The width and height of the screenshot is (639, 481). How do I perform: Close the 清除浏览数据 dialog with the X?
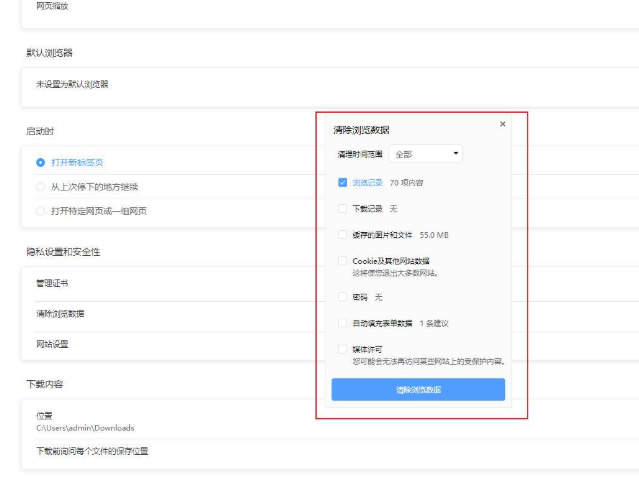pyautogui.click(x=502, y=124)
